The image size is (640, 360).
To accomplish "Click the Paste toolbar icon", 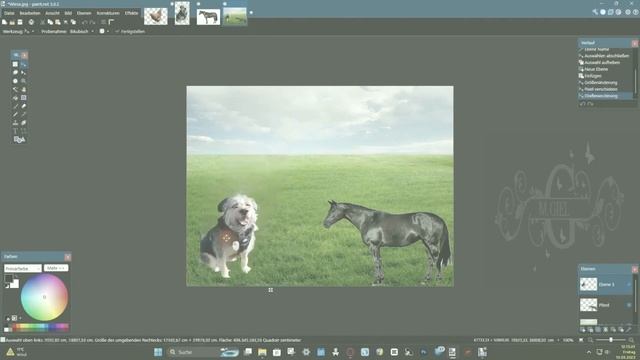I will coord(58,22).
